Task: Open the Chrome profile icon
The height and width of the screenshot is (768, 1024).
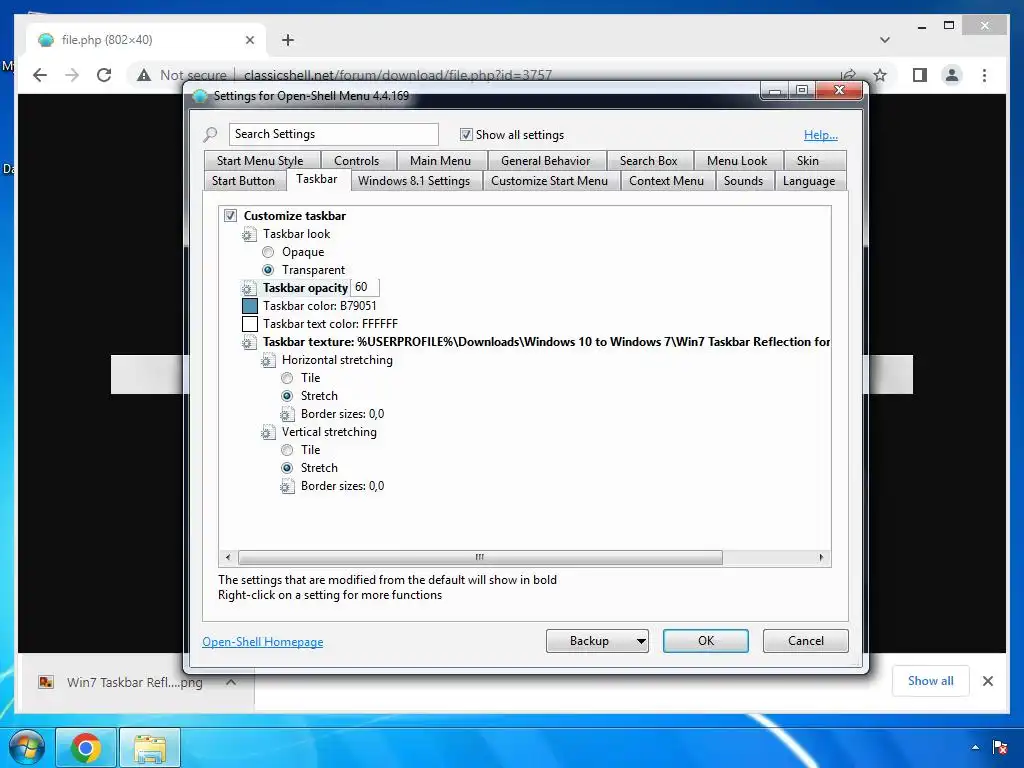Action: pyautogui.click(x=952, y=75)
